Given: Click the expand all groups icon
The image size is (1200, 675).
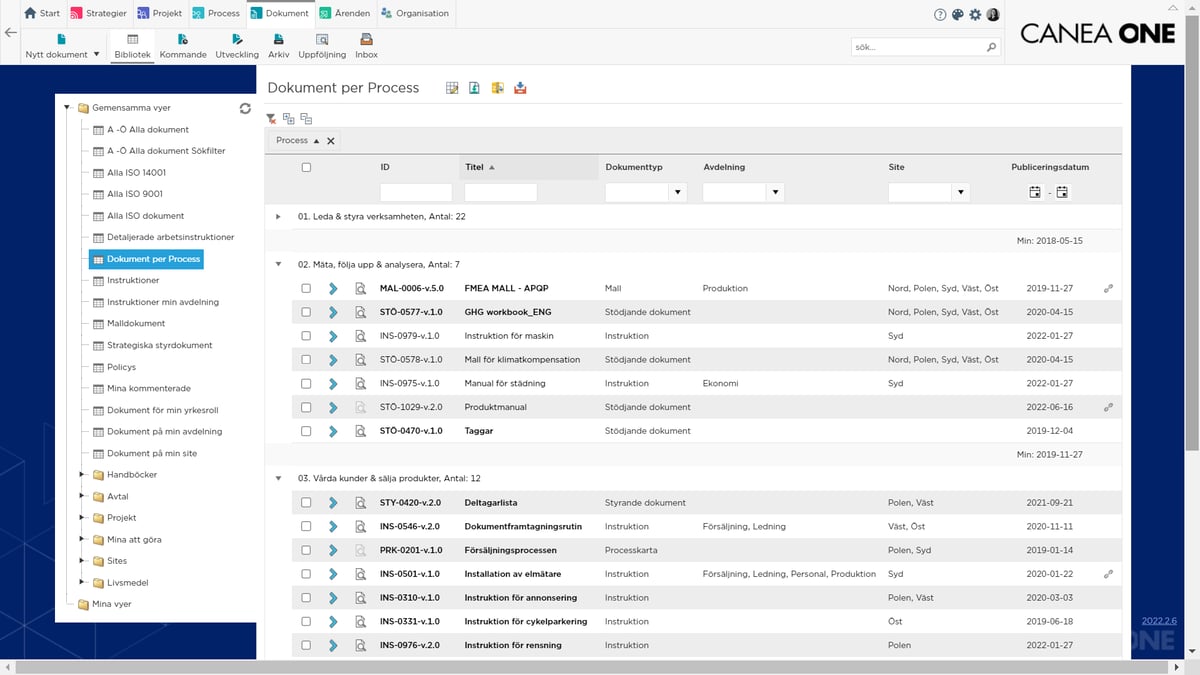Looking at the screenshot, I should (288, 118).
